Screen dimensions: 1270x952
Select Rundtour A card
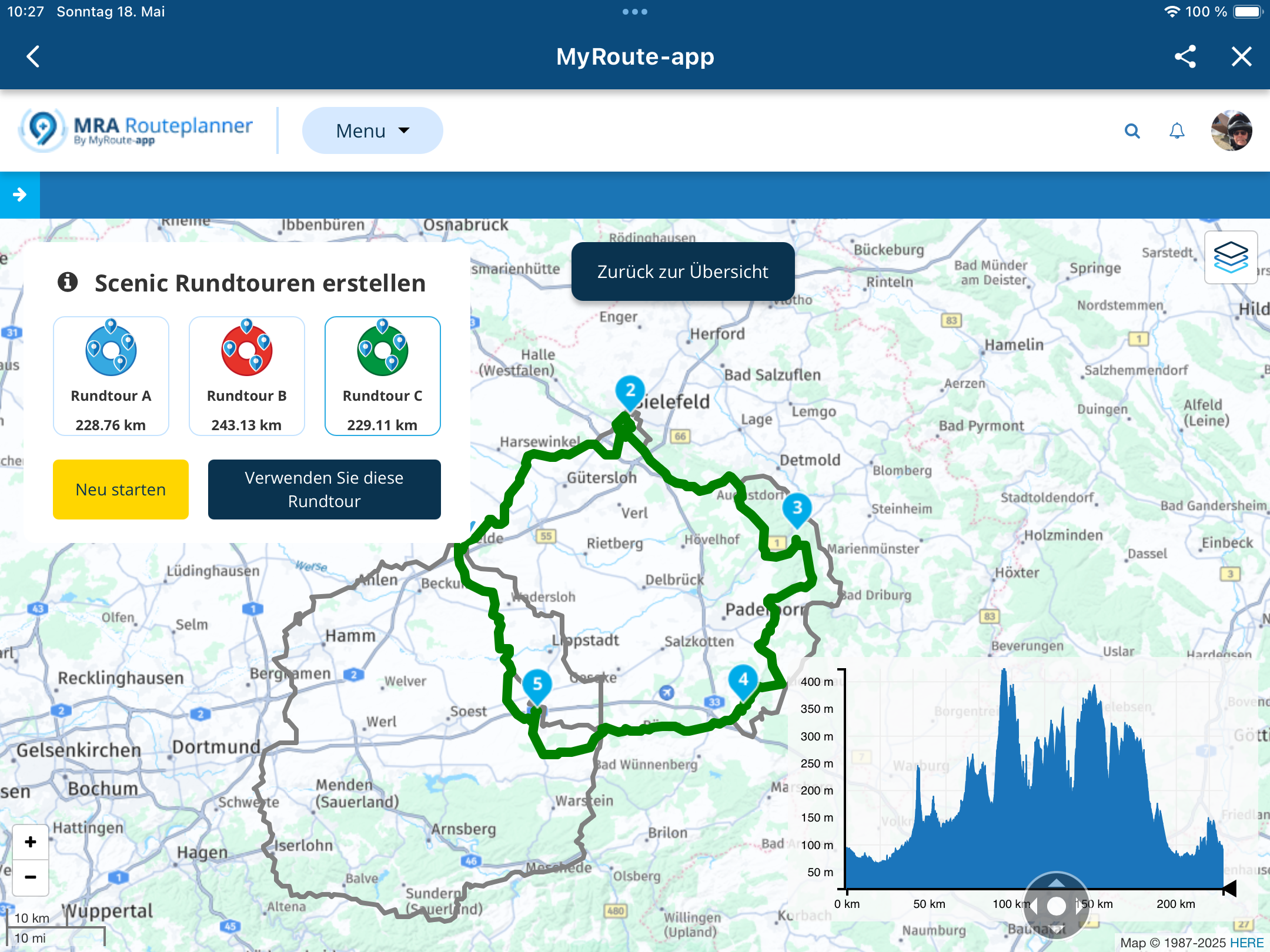[111, 376]
